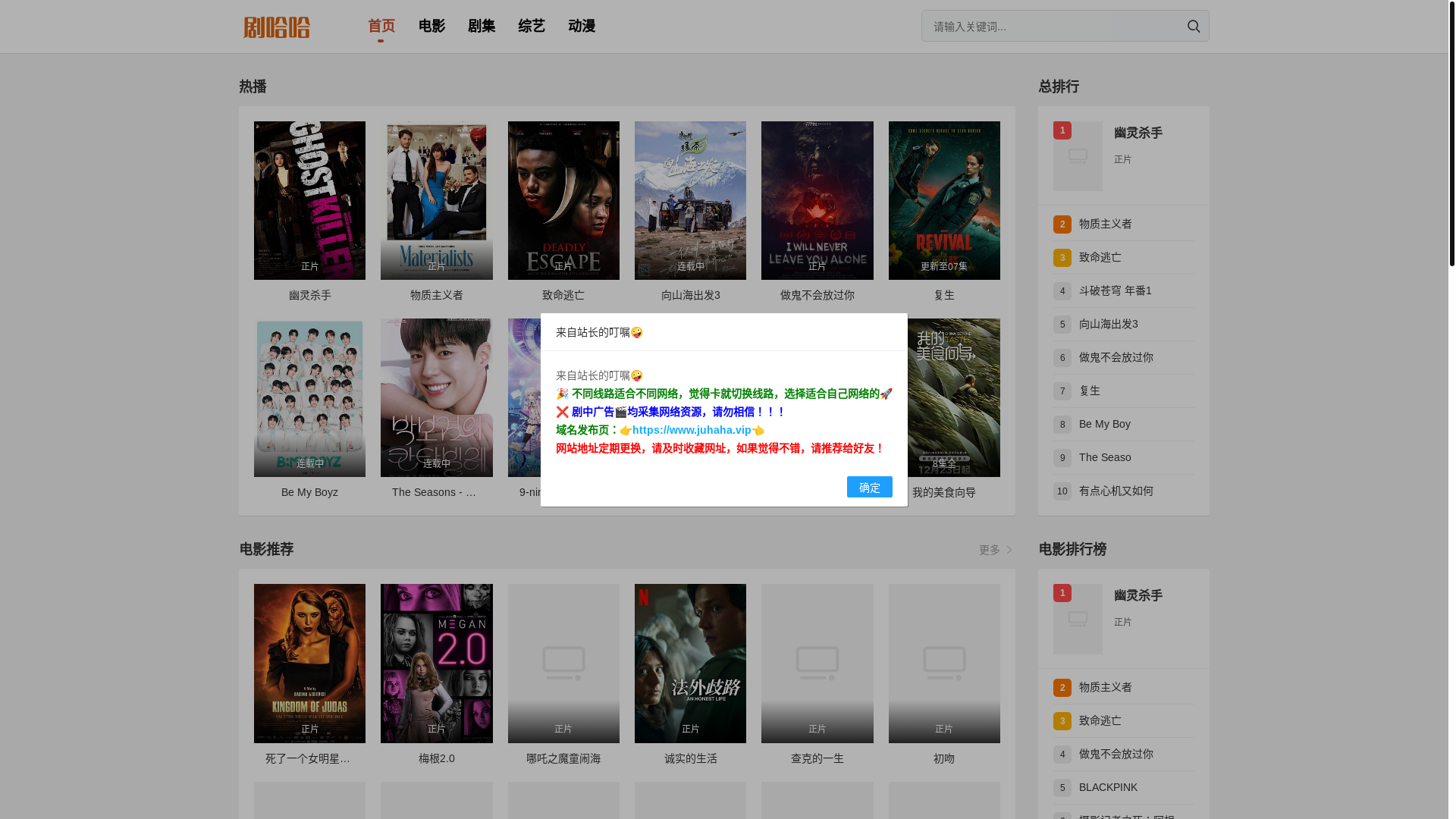
Task: Open the Deadly Escape poster thumbnail
Action: point(563,200)
